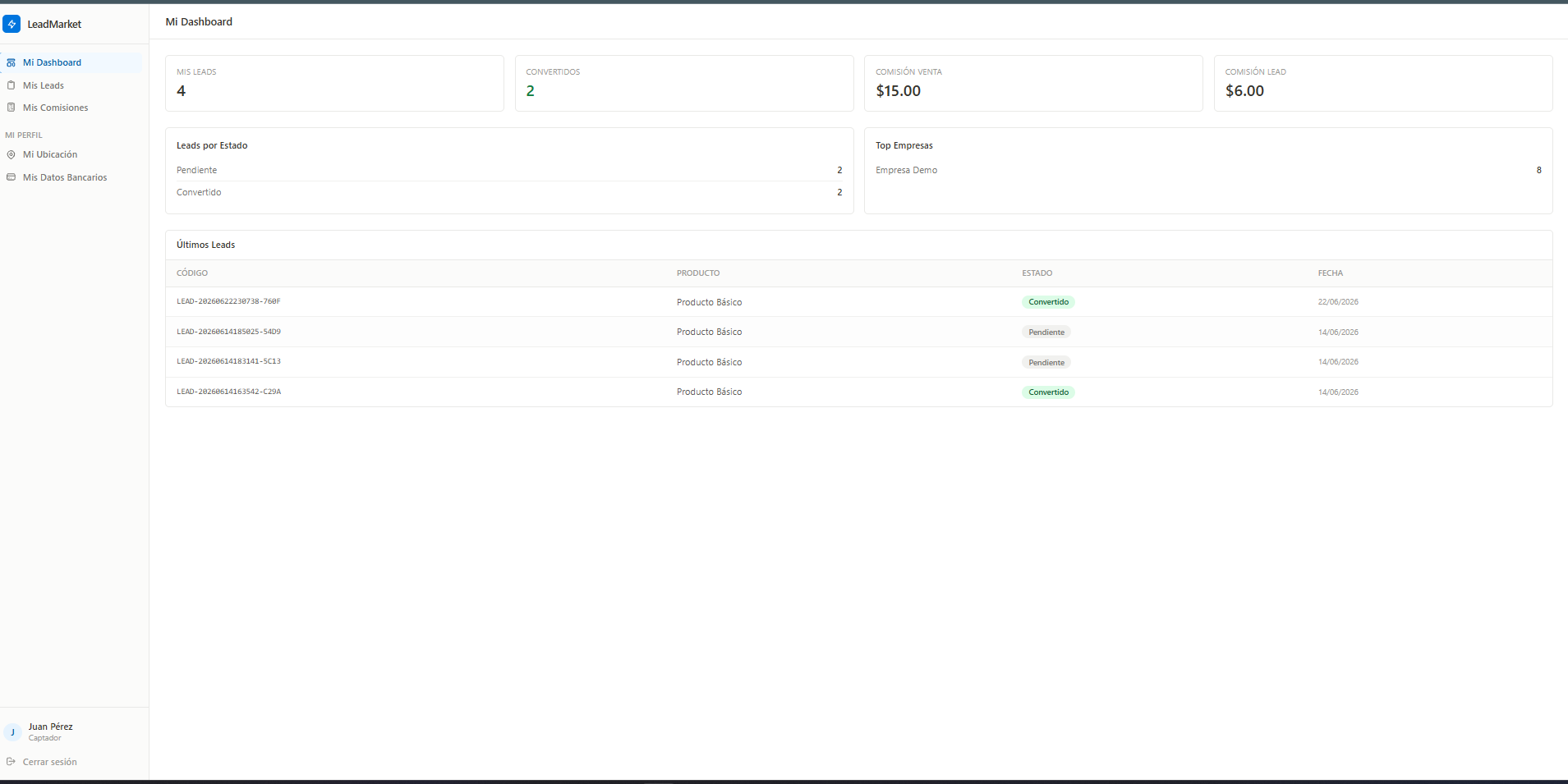Click the date 22/06/2026
This screenshot has width=1568, height=784.
[x=1338, y=302]
